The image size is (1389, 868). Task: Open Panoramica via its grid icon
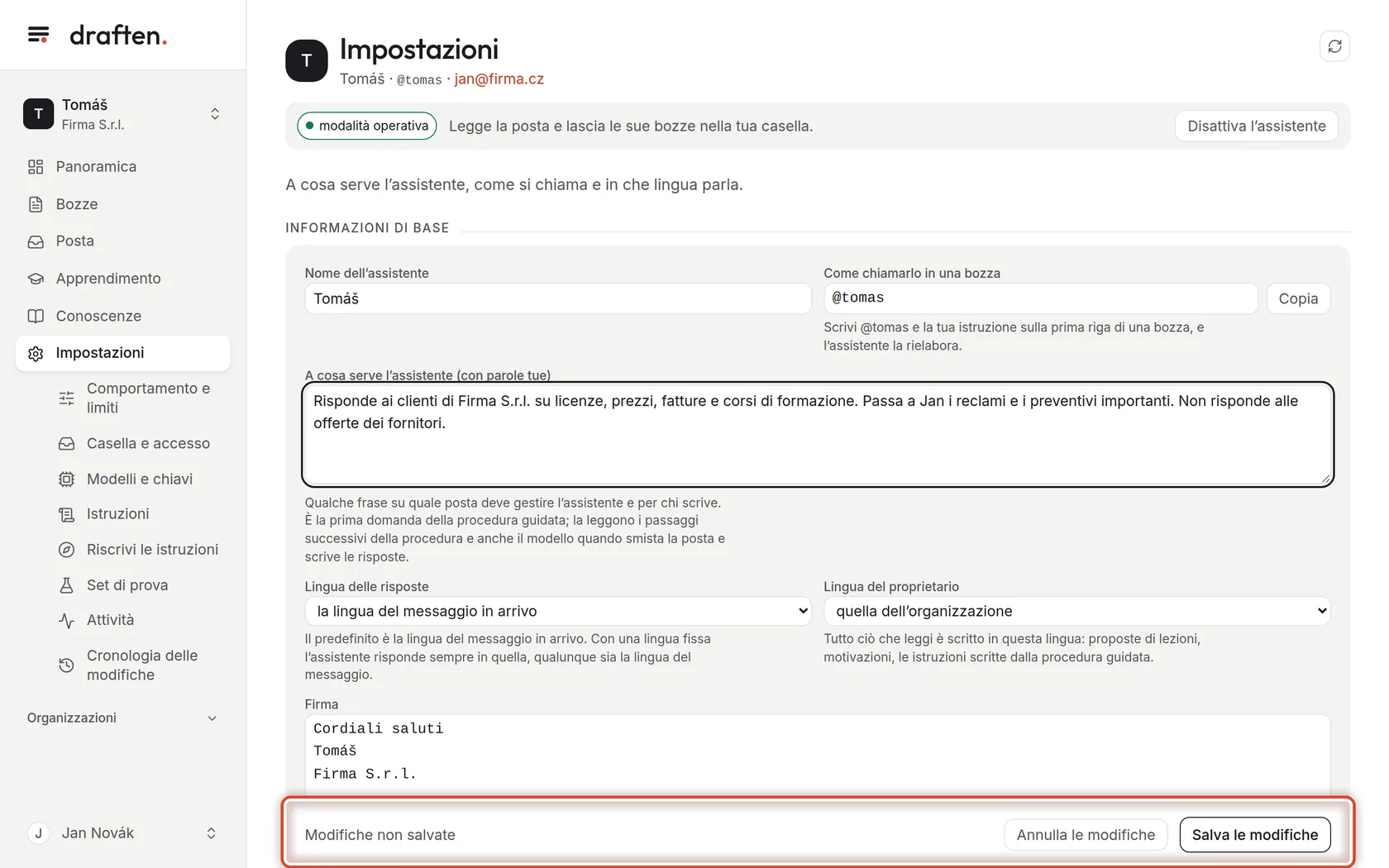36,167
